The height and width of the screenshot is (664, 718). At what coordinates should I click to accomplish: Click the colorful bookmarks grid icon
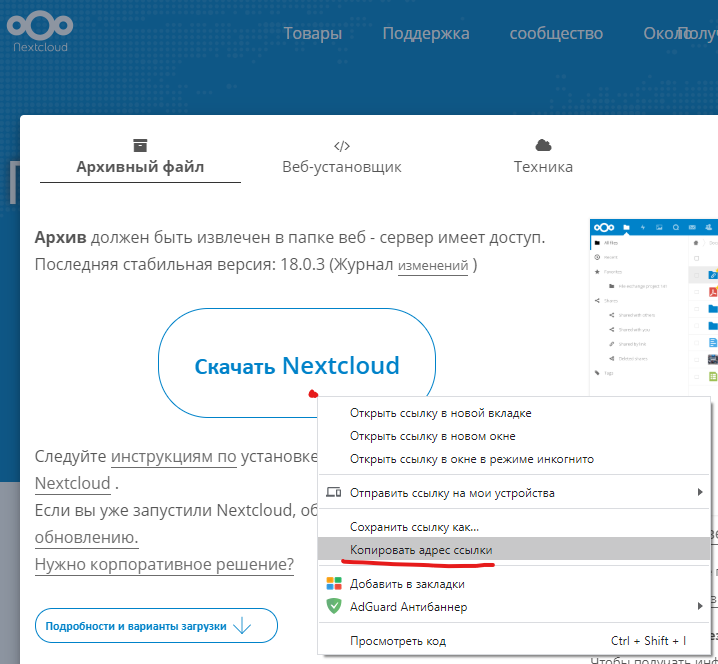pos(334,584)
